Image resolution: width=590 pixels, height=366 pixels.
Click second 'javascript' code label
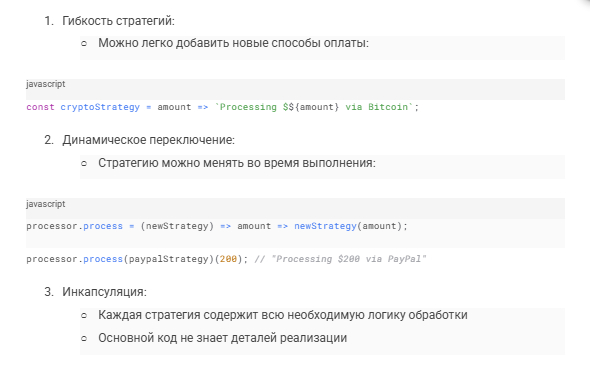tap(46, 204)
